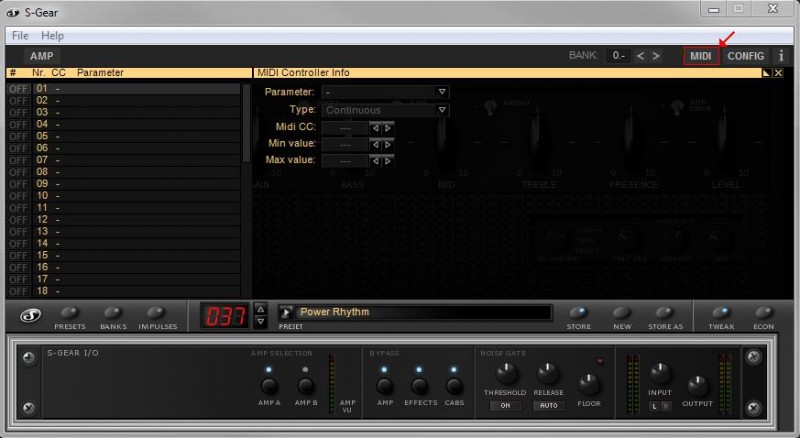Open the Type Continuous dropdown

386,110
